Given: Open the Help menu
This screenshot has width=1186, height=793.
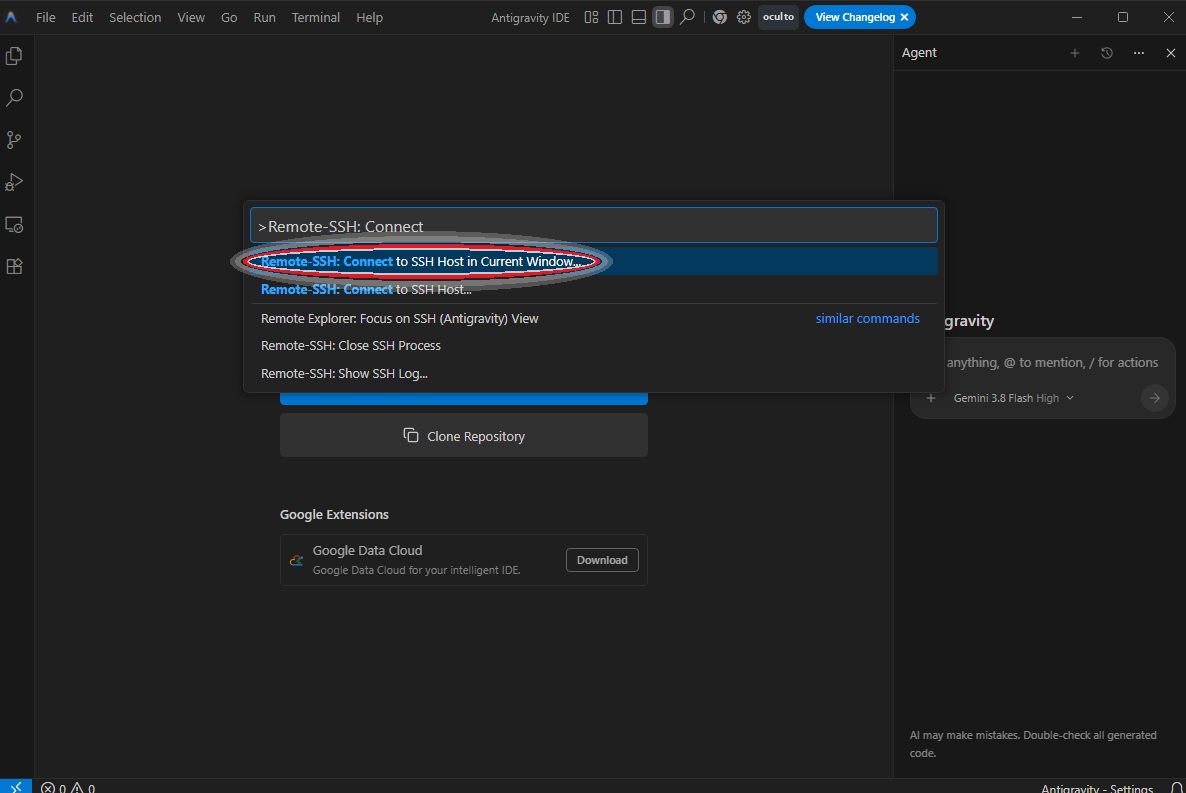Looking at the screenshot, I should 369,17.
